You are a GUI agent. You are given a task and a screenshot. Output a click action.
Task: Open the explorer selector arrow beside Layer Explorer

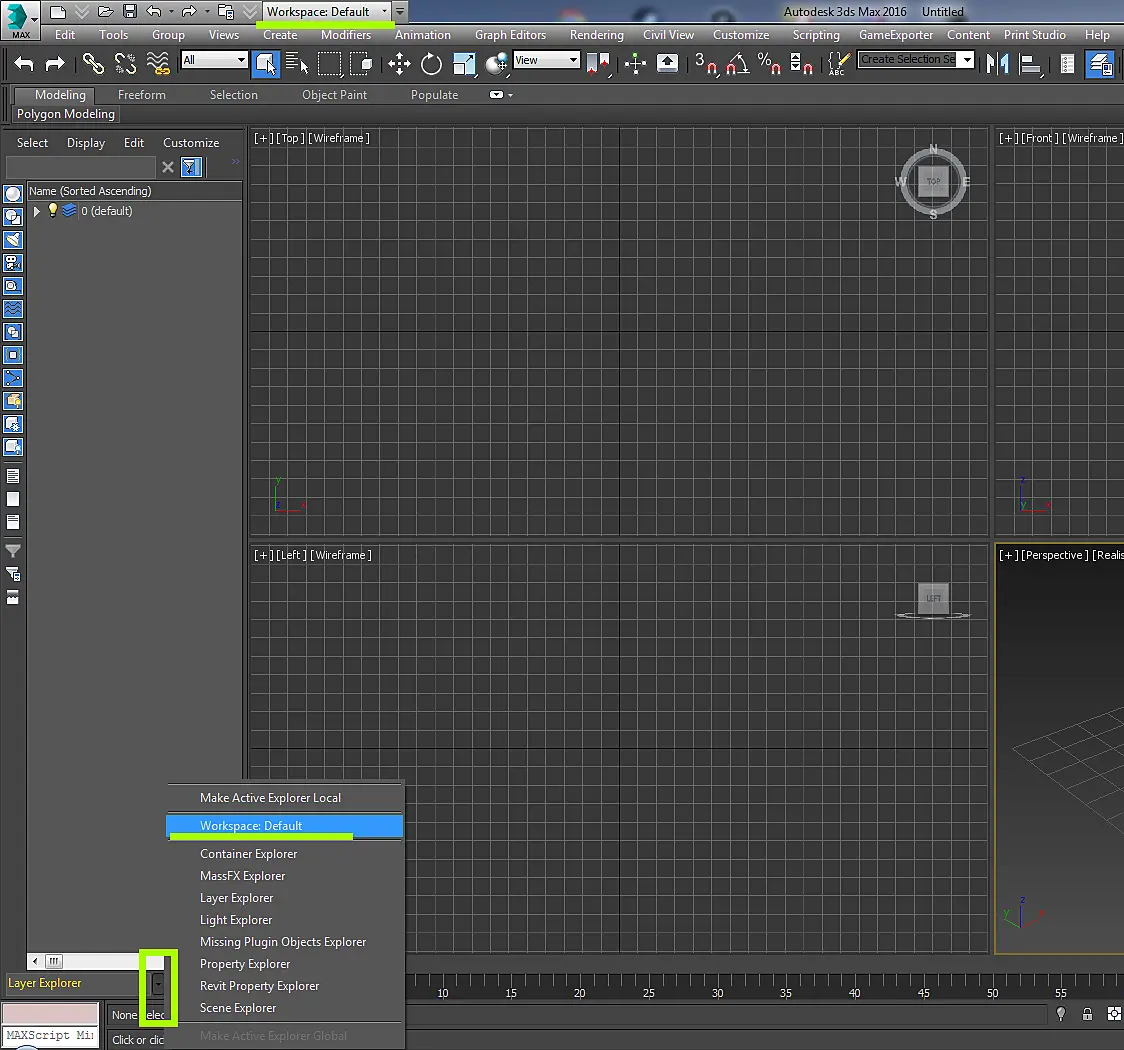(158, 984)
